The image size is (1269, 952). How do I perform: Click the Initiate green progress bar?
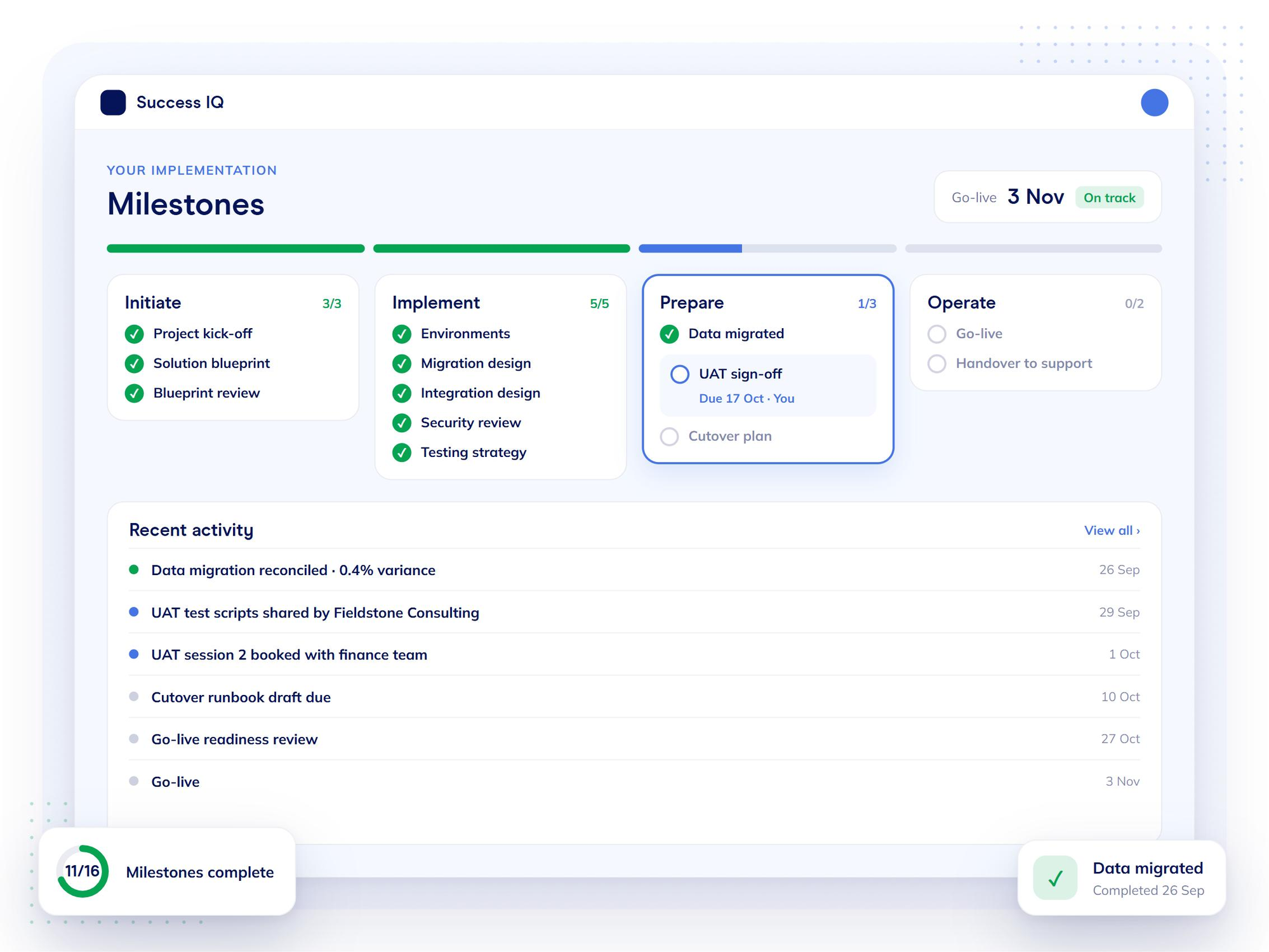(x=236, y=248)
